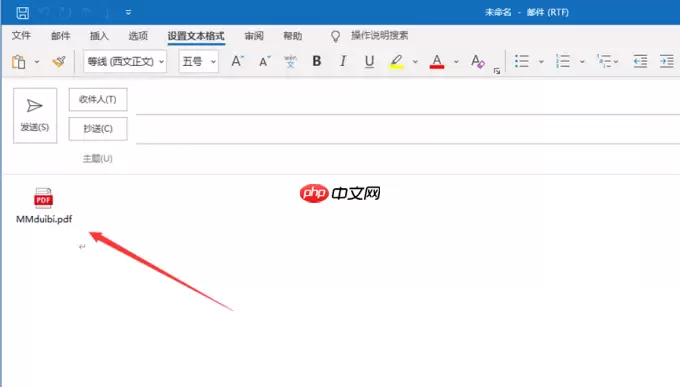Expand bullet list style arrow

click(x=541, y=62)
